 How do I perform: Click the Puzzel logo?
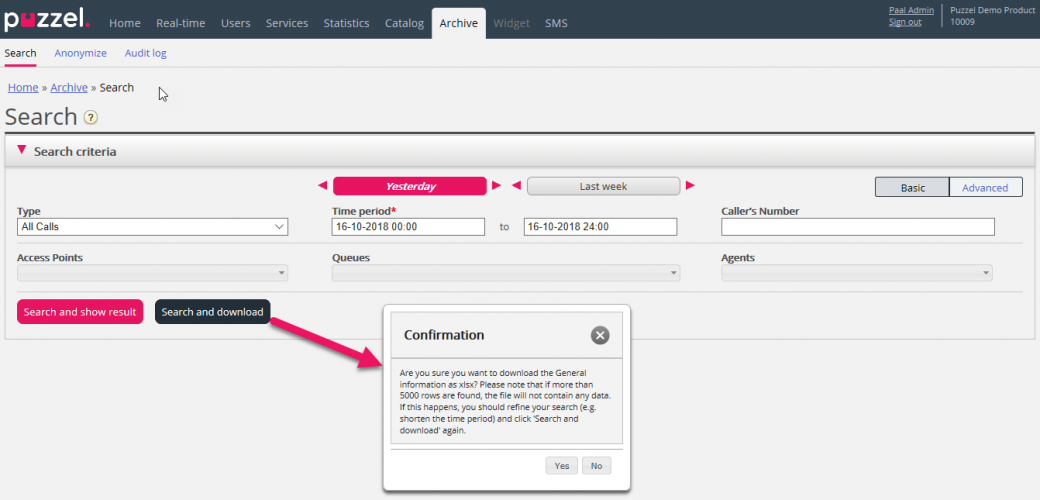click(x=47, y=20)
